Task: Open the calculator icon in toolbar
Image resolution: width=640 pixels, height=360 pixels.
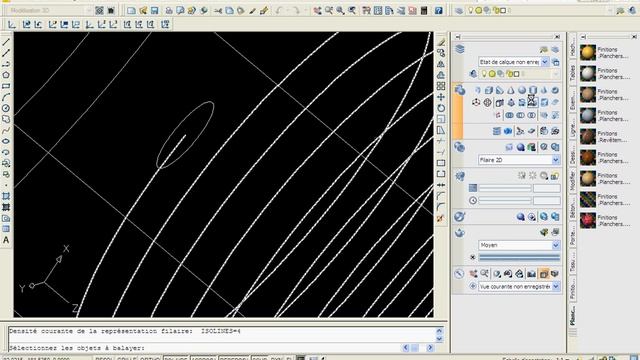Action: [424, 11]
